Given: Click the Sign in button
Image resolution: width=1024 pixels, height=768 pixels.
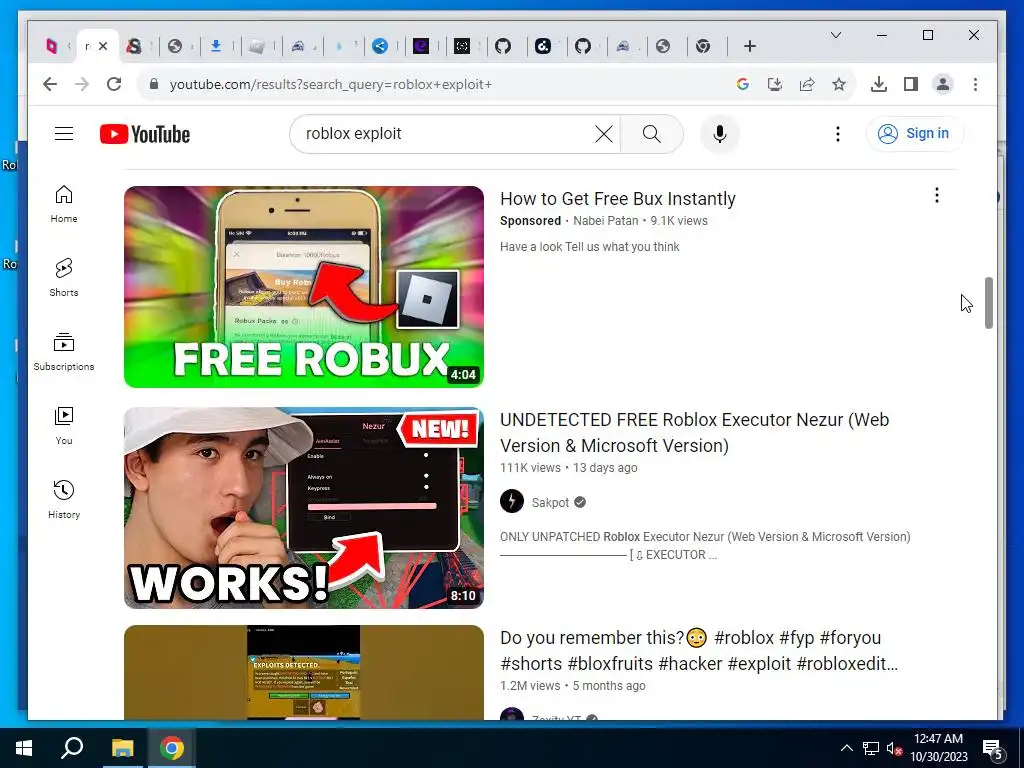Looking at the screenshot, I should (x=915, y=134).
